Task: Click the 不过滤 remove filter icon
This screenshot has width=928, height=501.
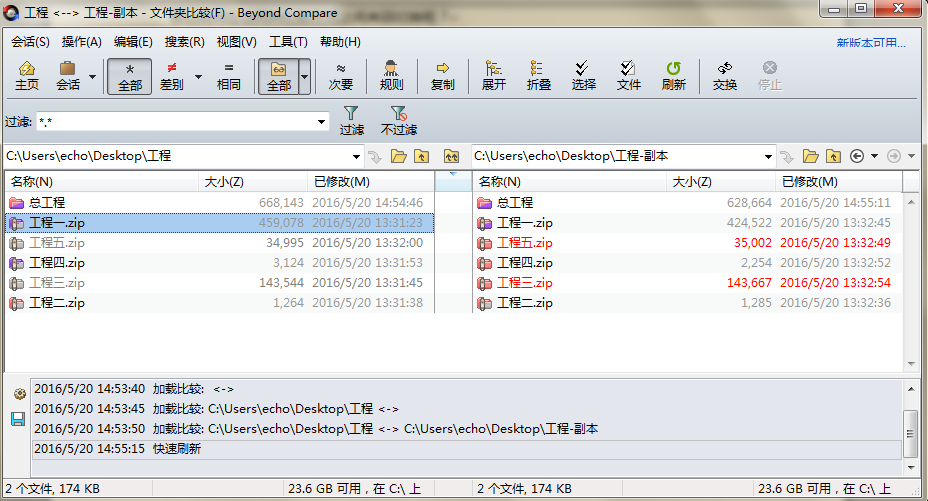Action: pos(399,121)
